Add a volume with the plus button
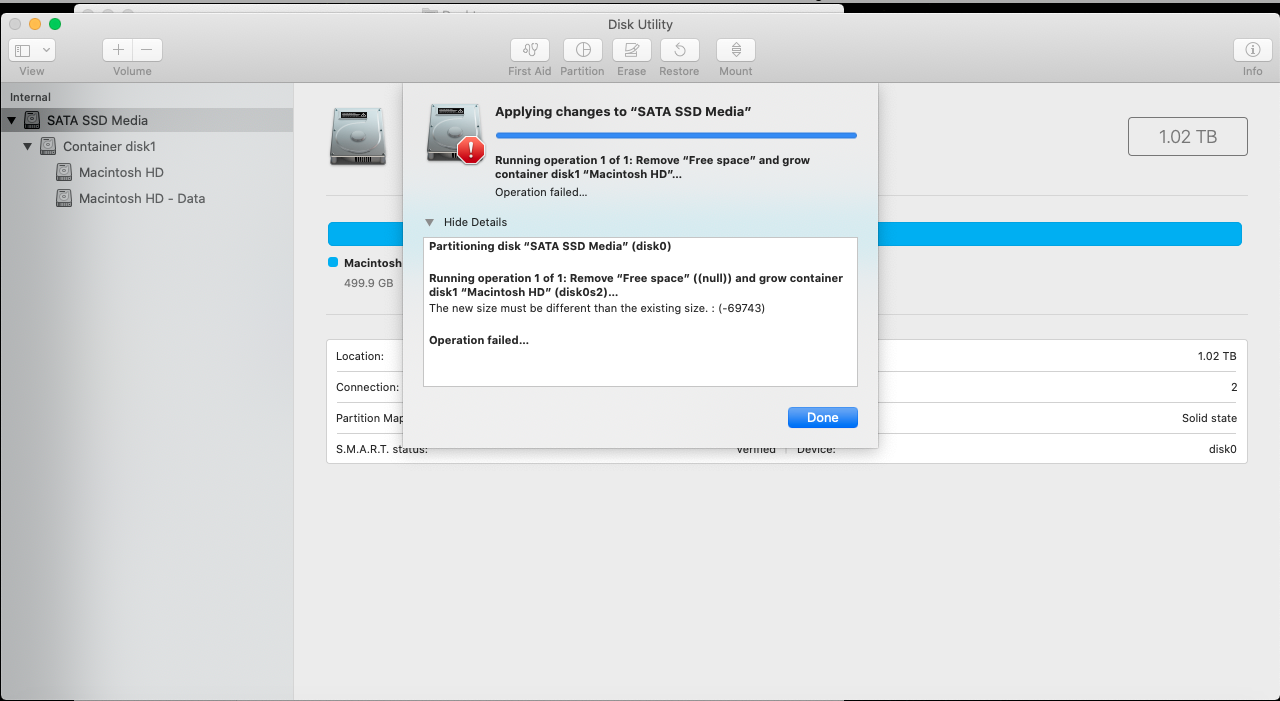Screen dimensions: 1280x701 coord(118,50)
